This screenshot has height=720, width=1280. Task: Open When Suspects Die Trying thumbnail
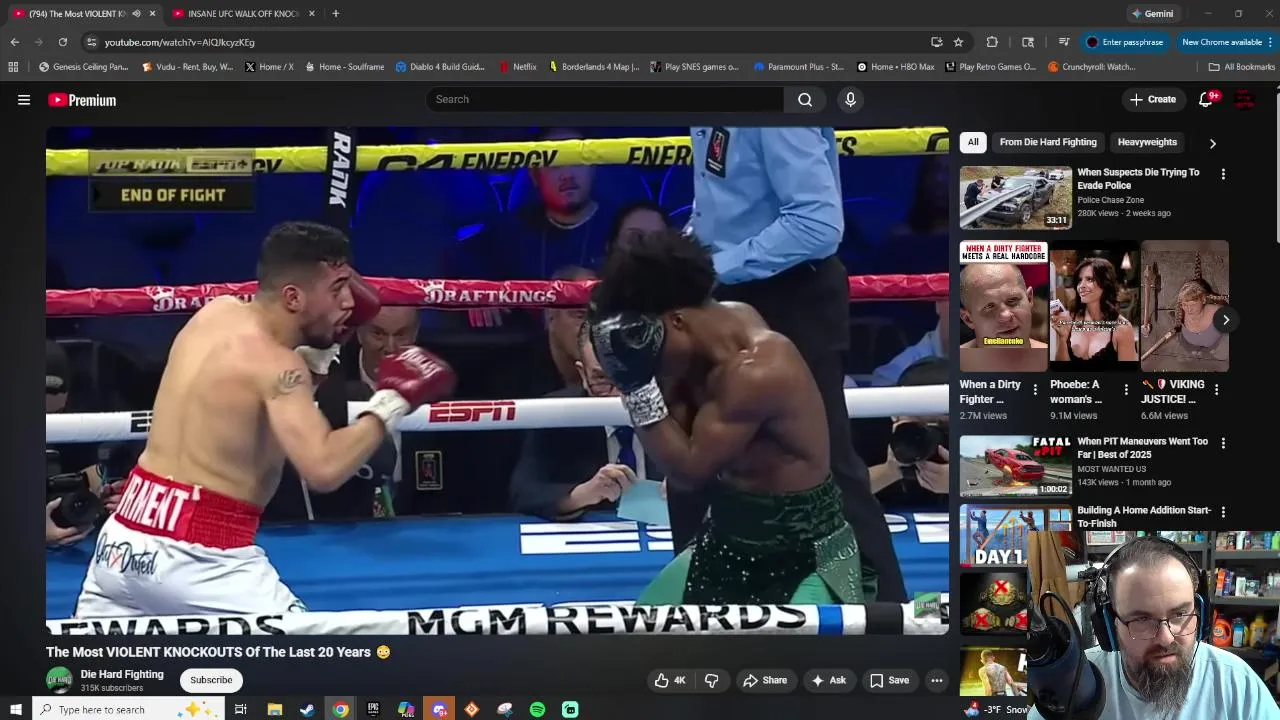1015,197
